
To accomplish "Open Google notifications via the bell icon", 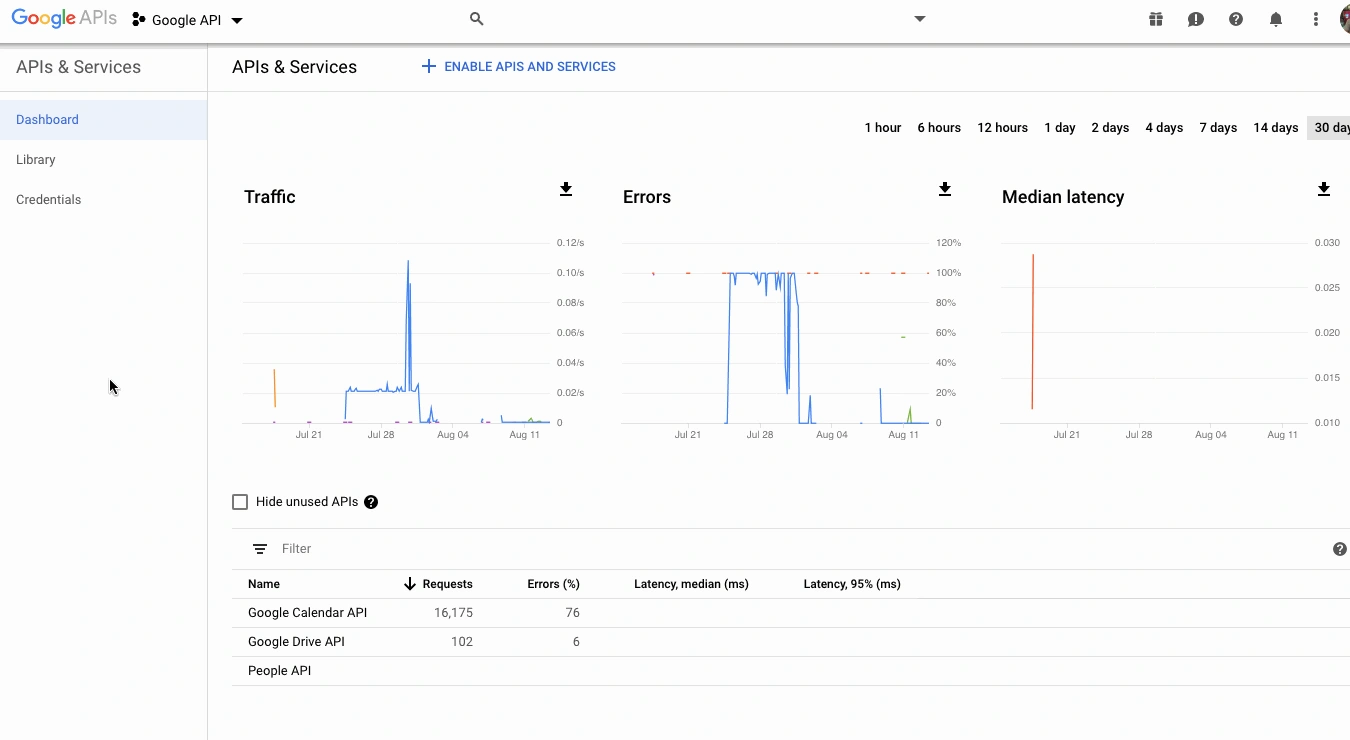I will click(x=1276, y=19).
